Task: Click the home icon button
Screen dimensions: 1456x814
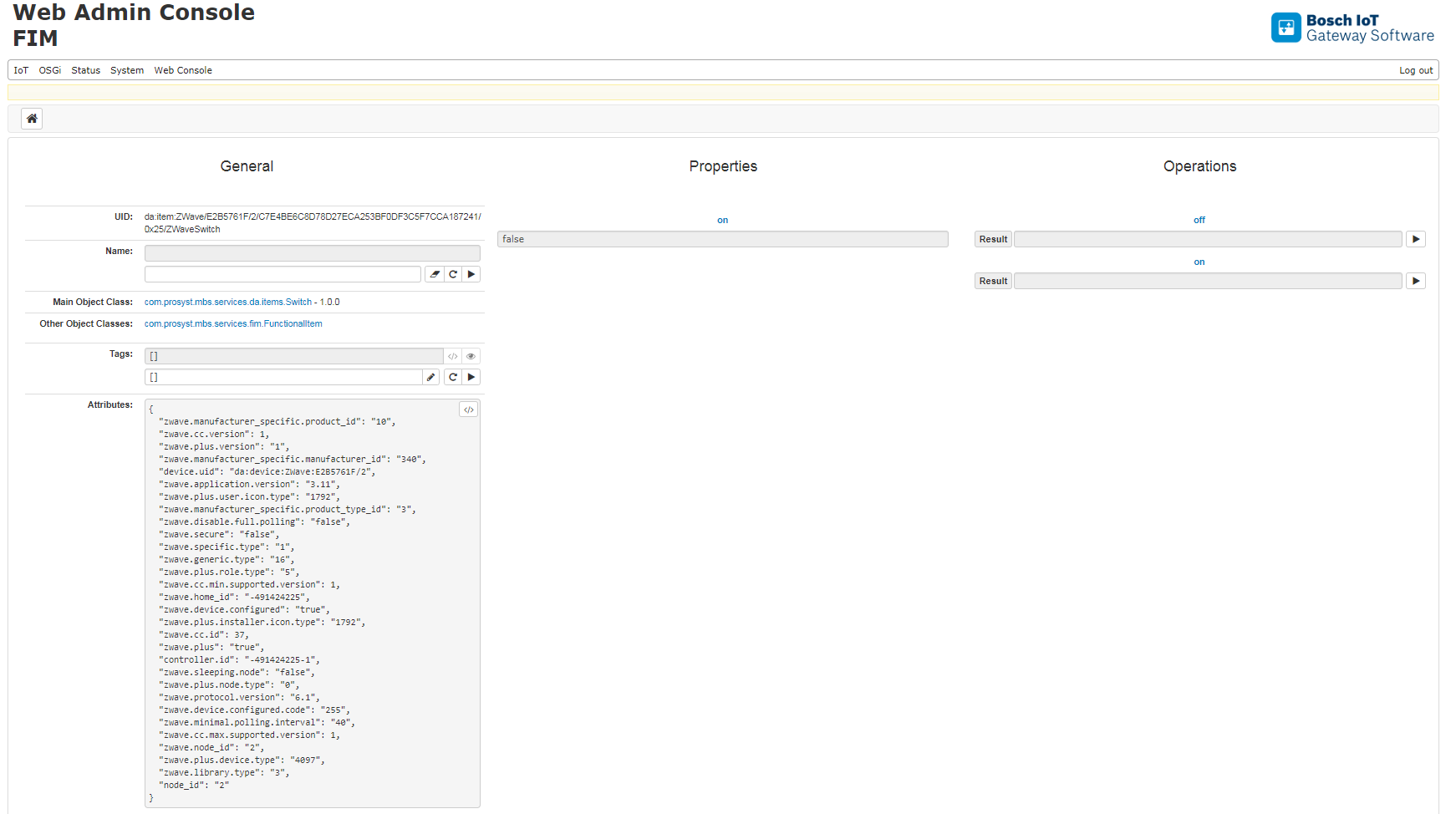Action: (x=32, y=119)
